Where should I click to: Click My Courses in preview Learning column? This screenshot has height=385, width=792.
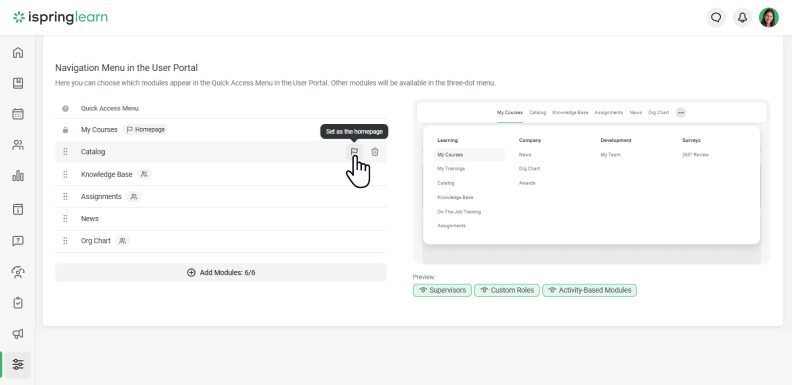tap(450, 155)
